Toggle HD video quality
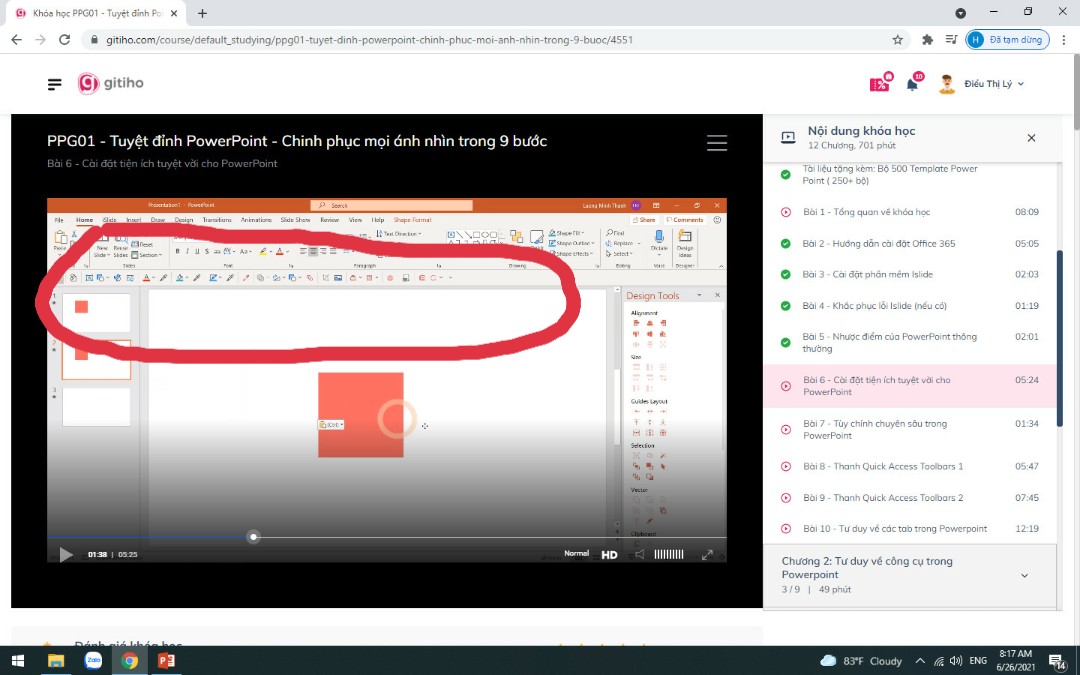 click(610, 554)
